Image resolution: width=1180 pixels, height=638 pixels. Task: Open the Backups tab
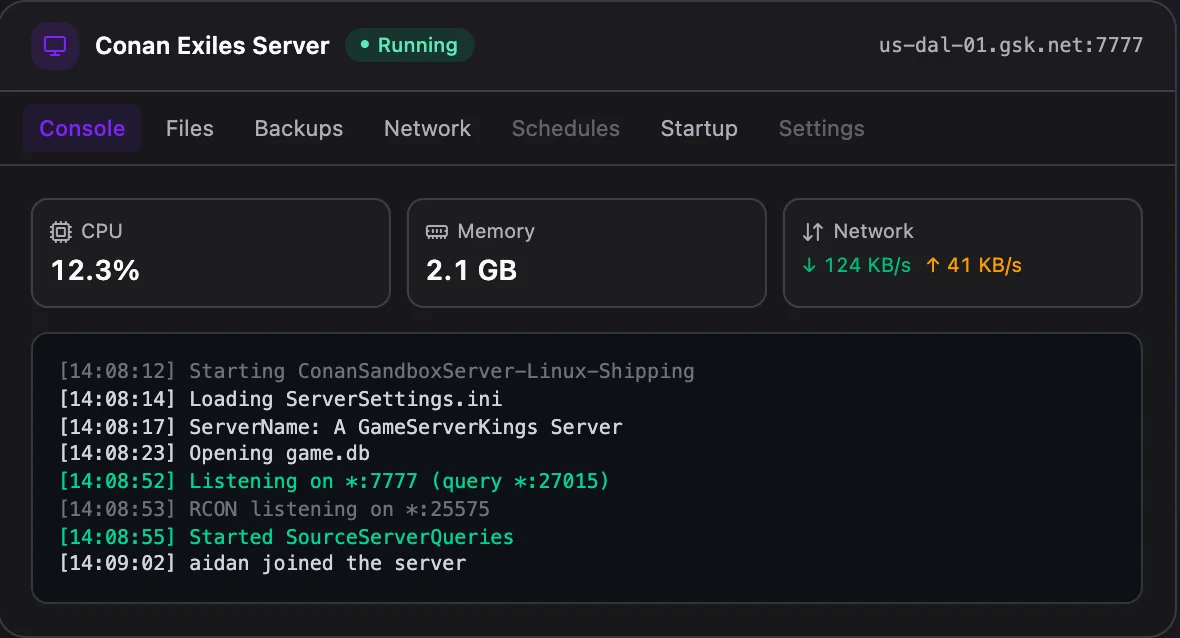pos(299,129)
